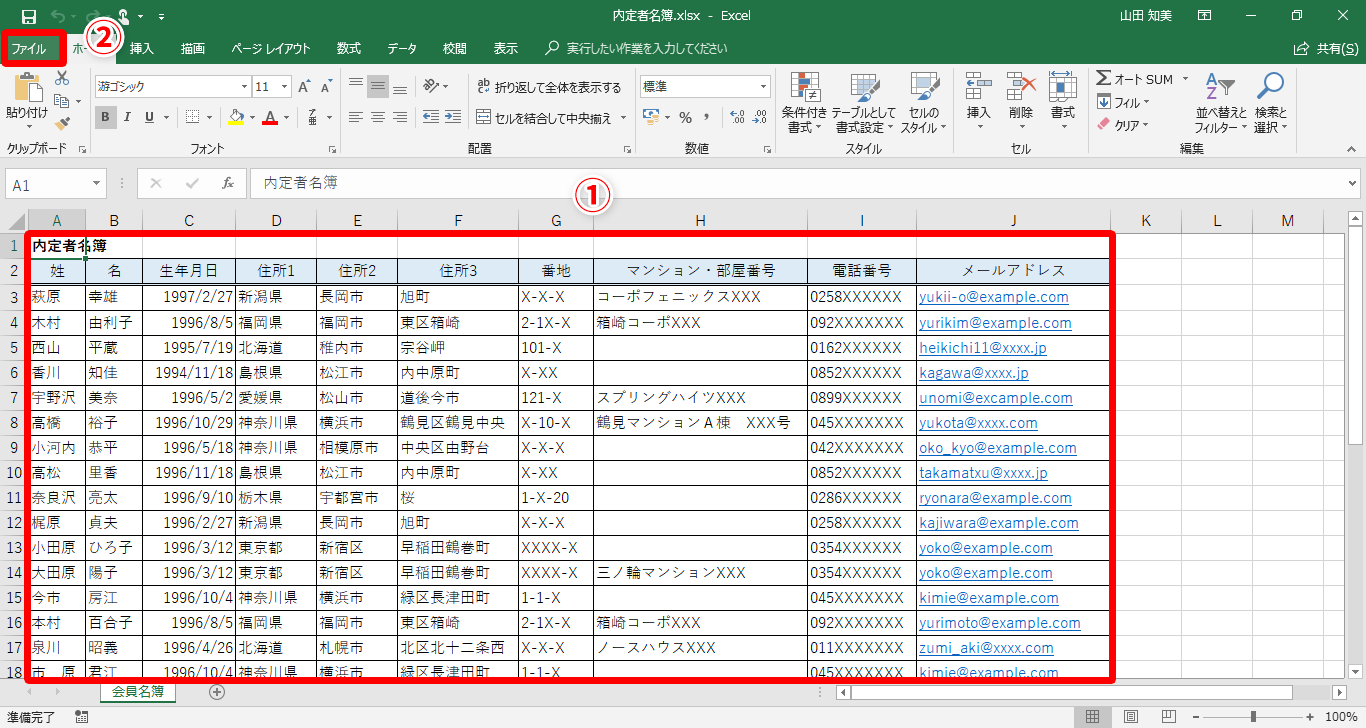The image size is (1366, 728).
Task: Toggle align text left
Action: [x=356, y=117]
